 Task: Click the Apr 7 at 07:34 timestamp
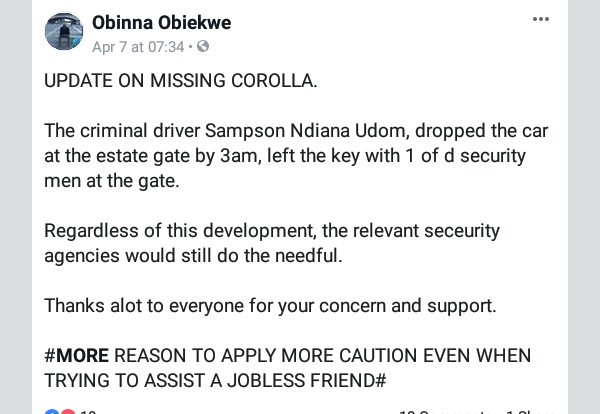[137, 47]
